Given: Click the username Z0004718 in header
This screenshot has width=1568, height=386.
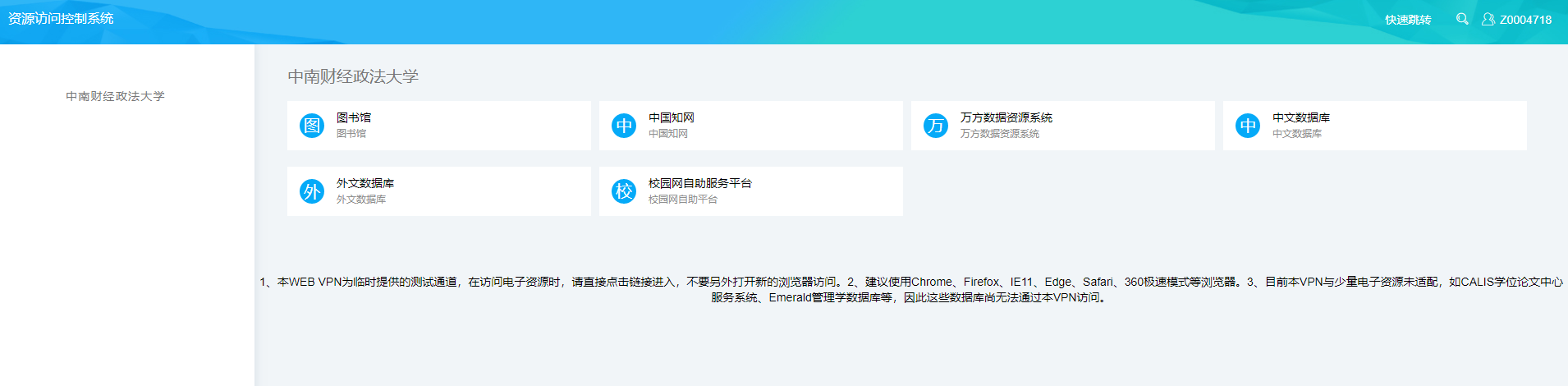Looking at the screenshot, I should pyautogui.click(x=1525, y=20).
